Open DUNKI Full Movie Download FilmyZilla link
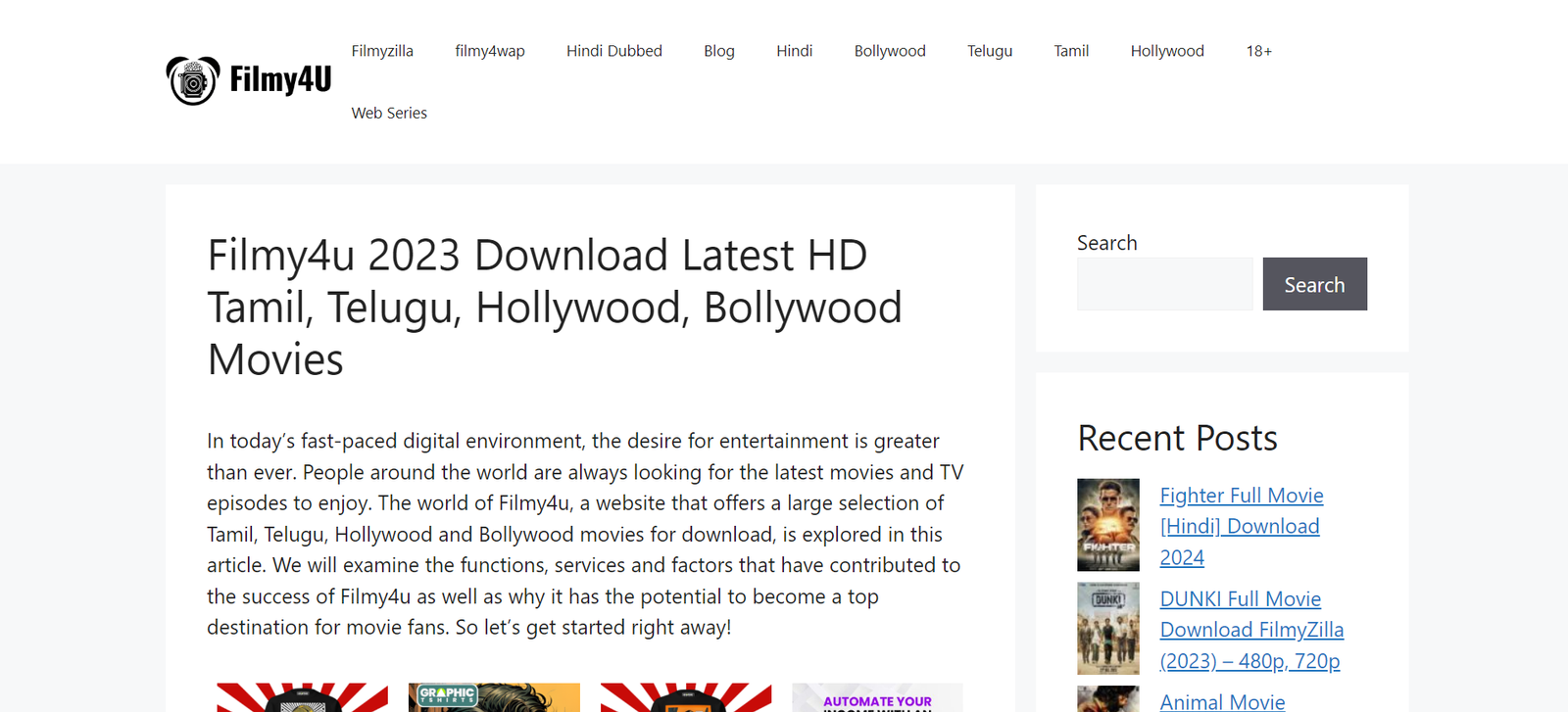The height and width of the screenshot is (712, 1568). 1251,630
